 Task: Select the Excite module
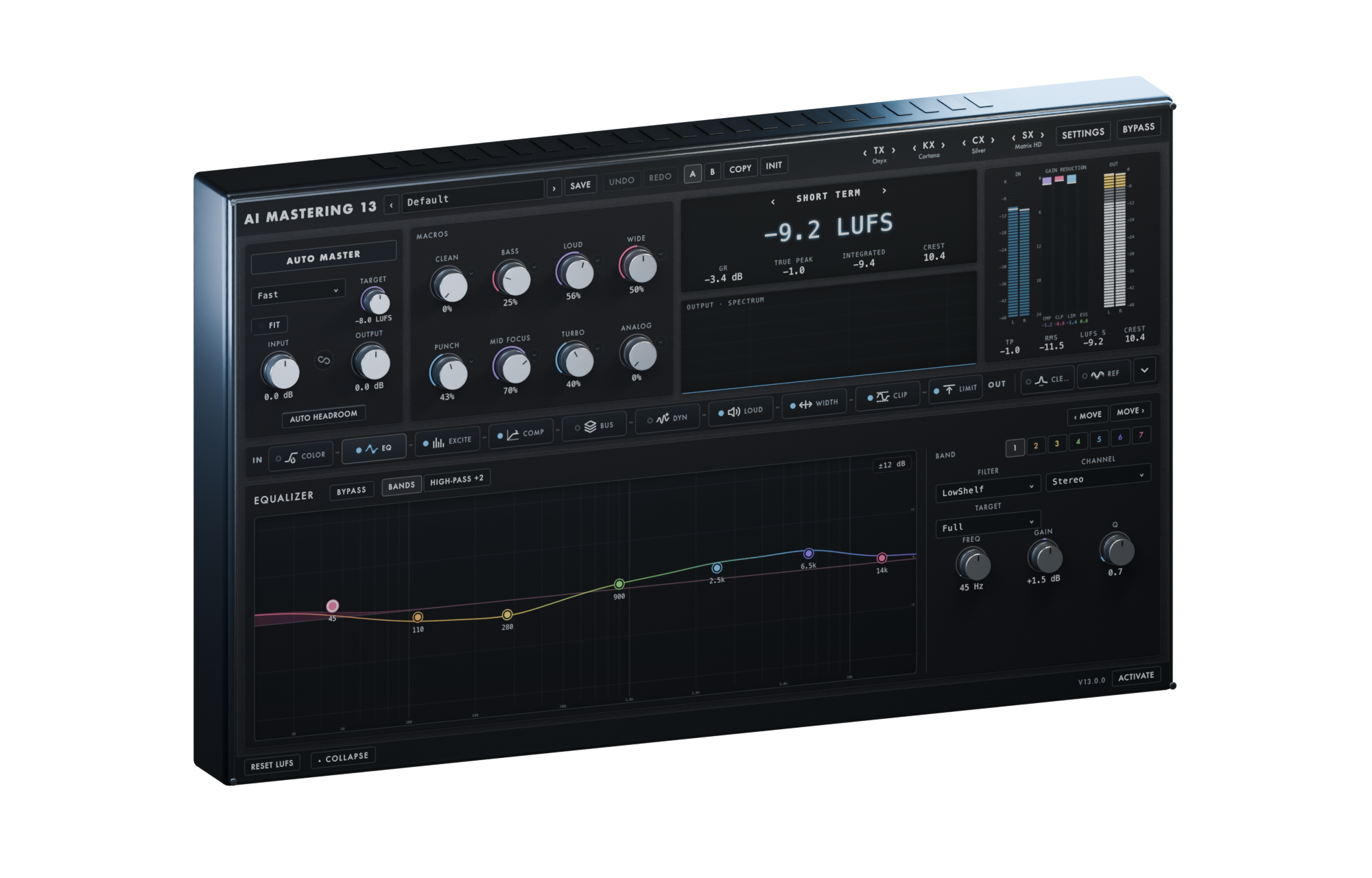[447, 441]
